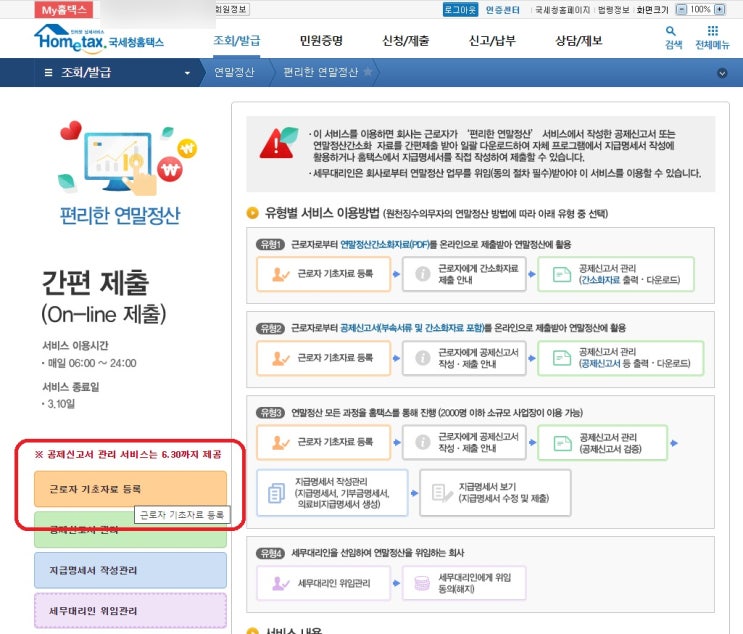Screen dimensions: 743x634
Task: Click the 화면크기 100% value
Action: 700,9
